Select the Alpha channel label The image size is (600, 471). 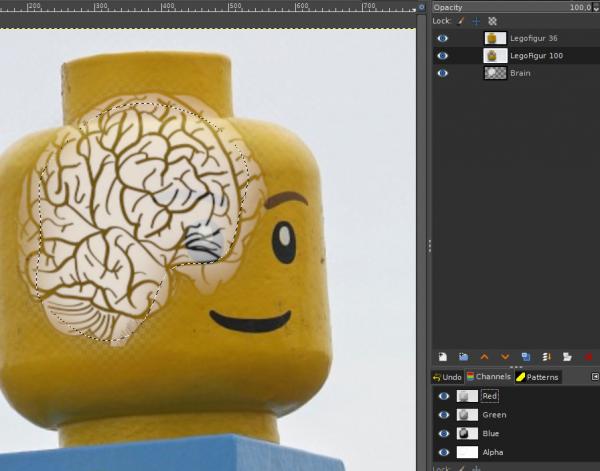(492, 452)
